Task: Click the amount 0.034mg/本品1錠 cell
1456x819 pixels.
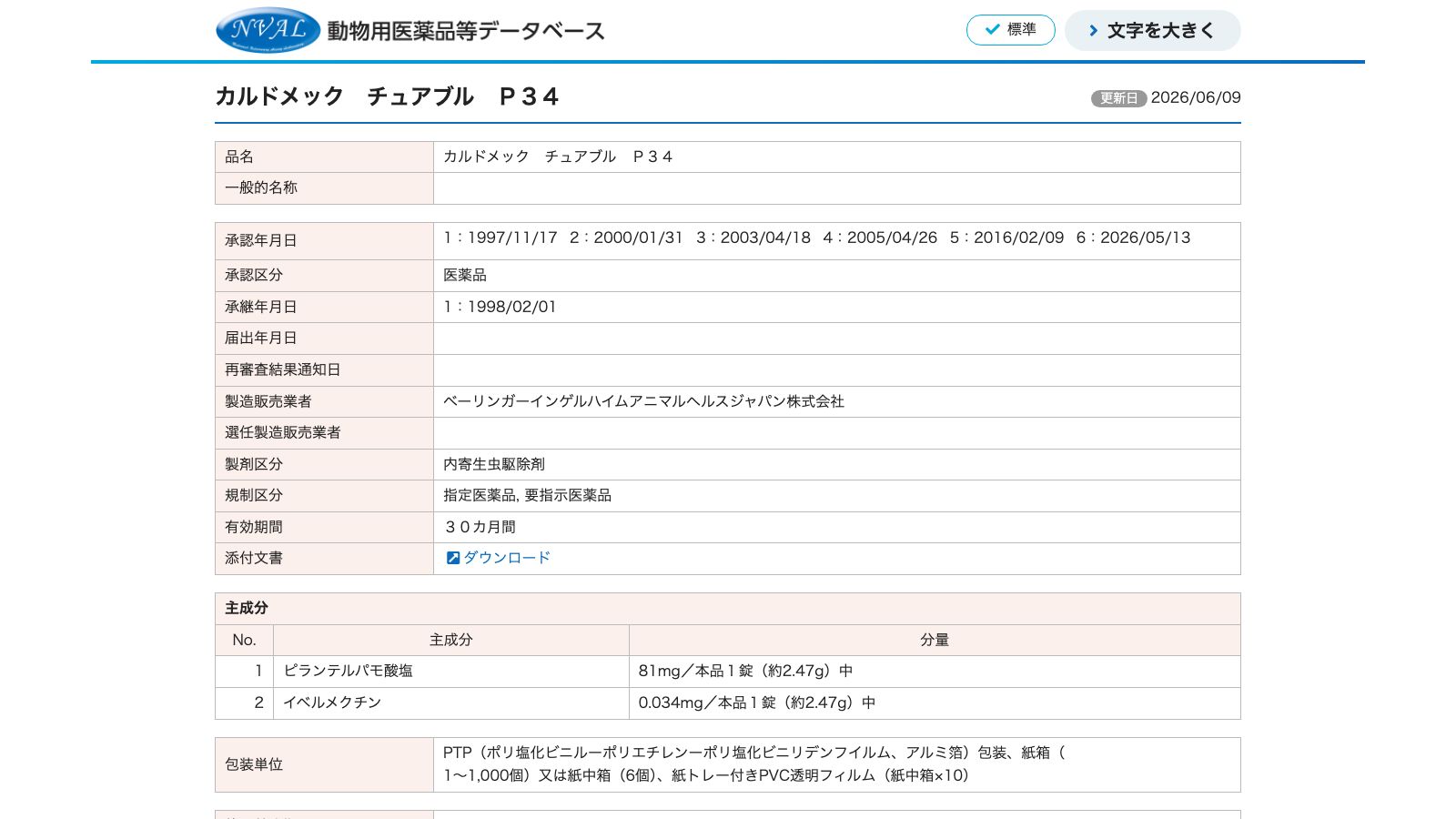Action: point(935,703)
